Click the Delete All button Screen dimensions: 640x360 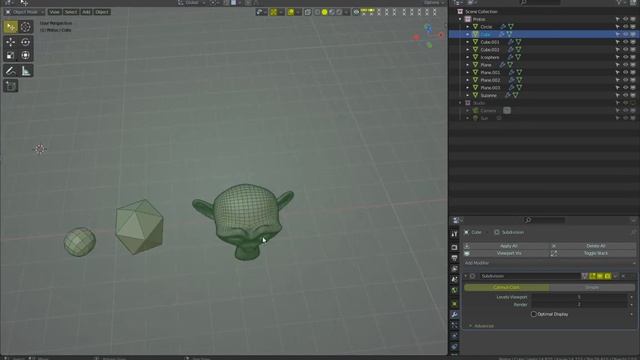(593, 246)
